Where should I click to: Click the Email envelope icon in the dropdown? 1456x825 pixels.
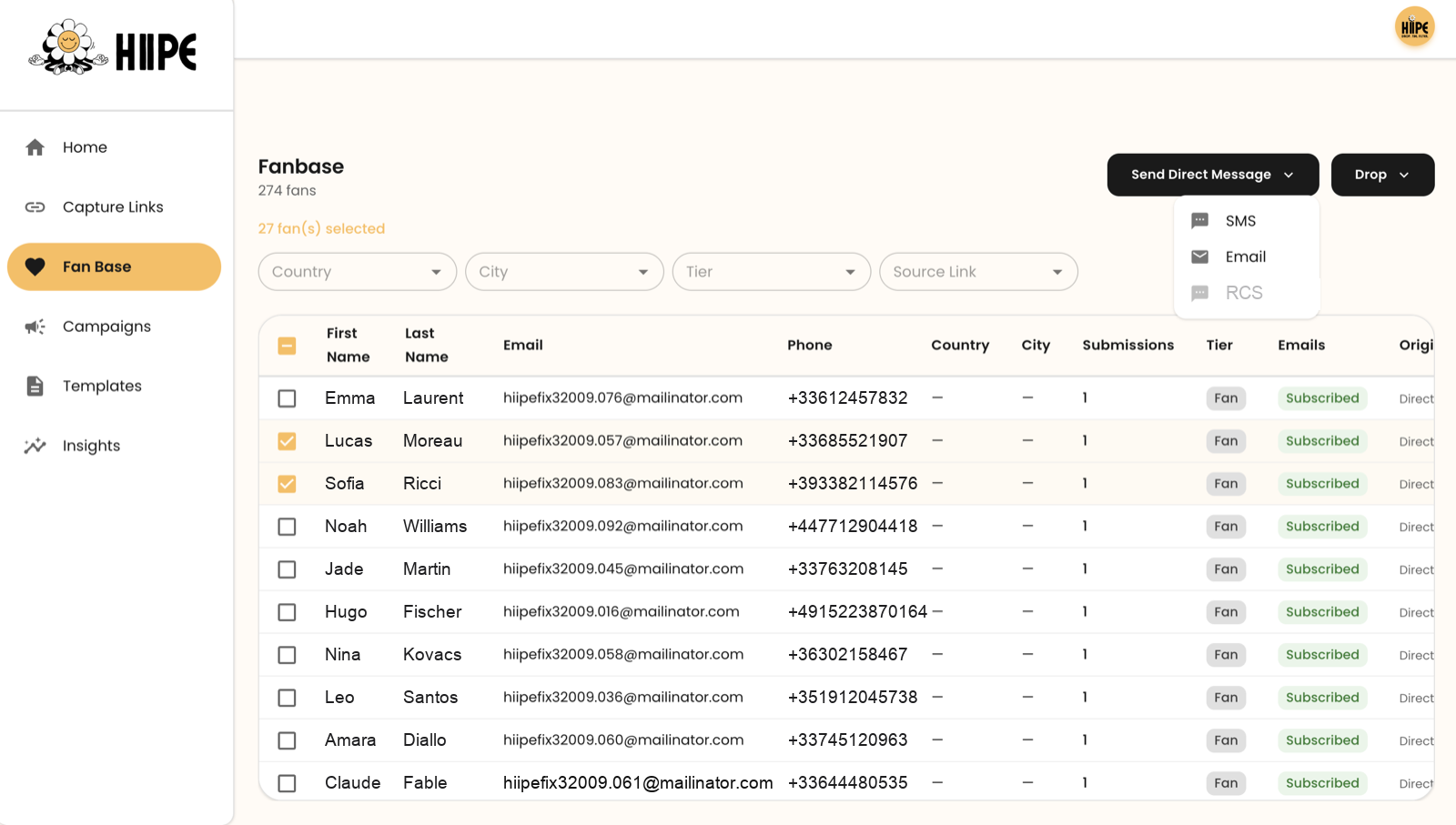click(1200, 257)
